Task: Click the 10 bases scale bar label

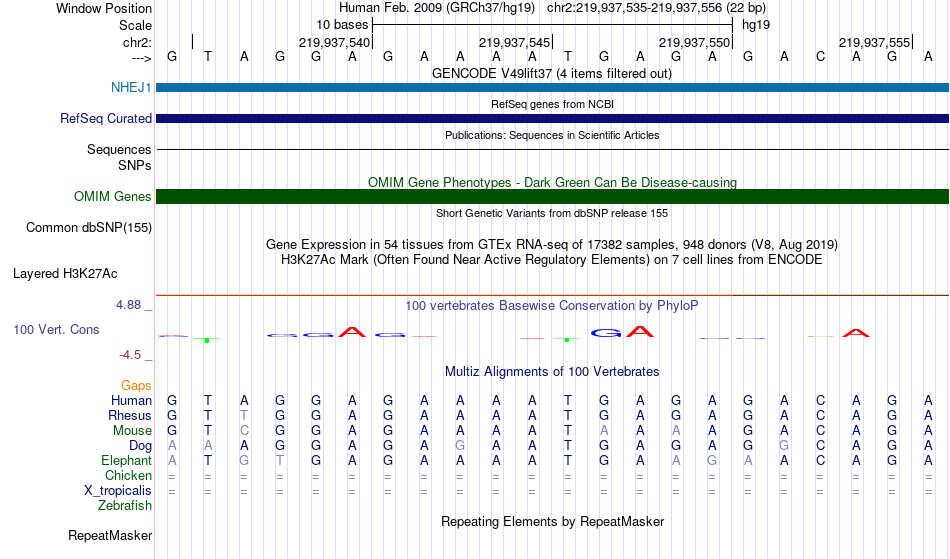Action: tap(342, 25)
